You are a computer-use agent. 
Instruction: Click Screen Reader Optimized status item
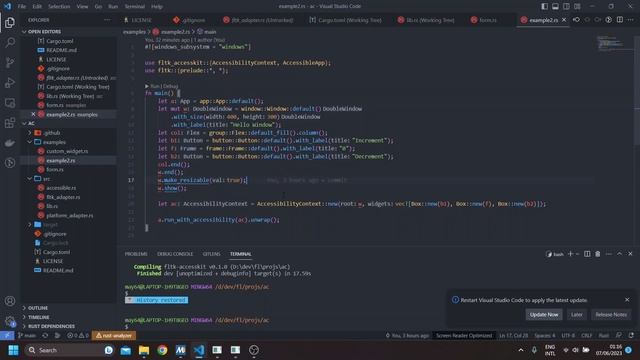[x=464, y=336]
